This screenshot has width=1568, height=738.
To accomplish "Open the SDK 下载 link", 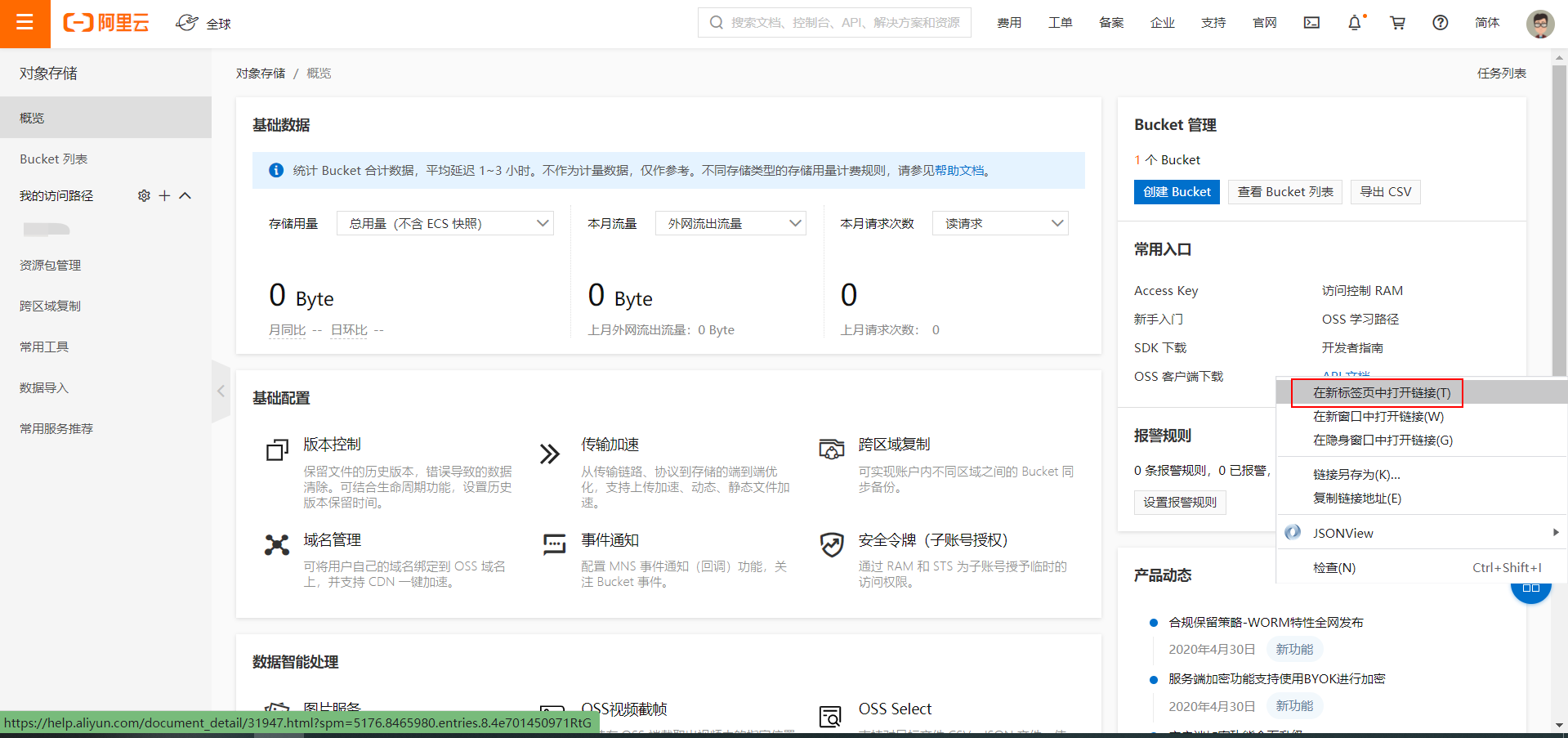I will tap(1160, 348).
